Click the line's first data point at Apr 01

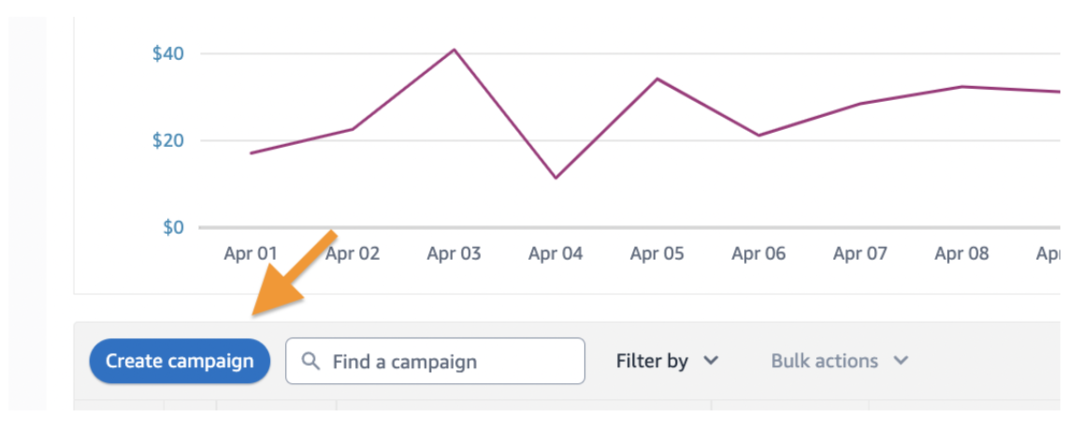[251, 153]
